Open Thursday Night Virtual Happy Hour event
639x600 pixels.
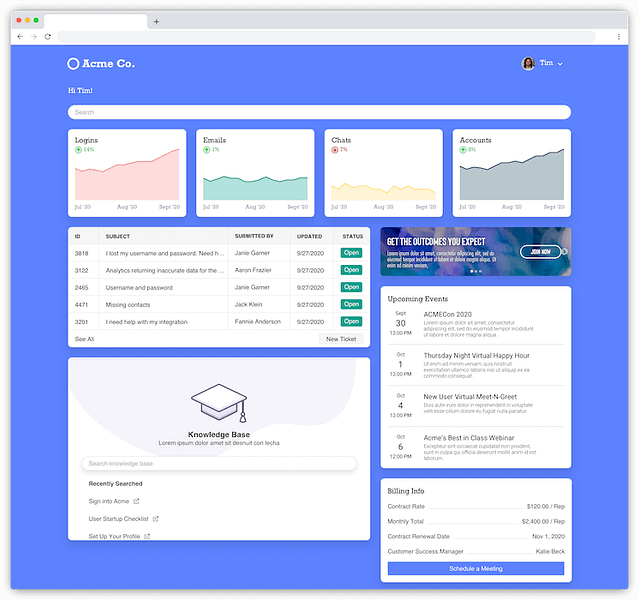pyautogui.click(x=476, y=355)
